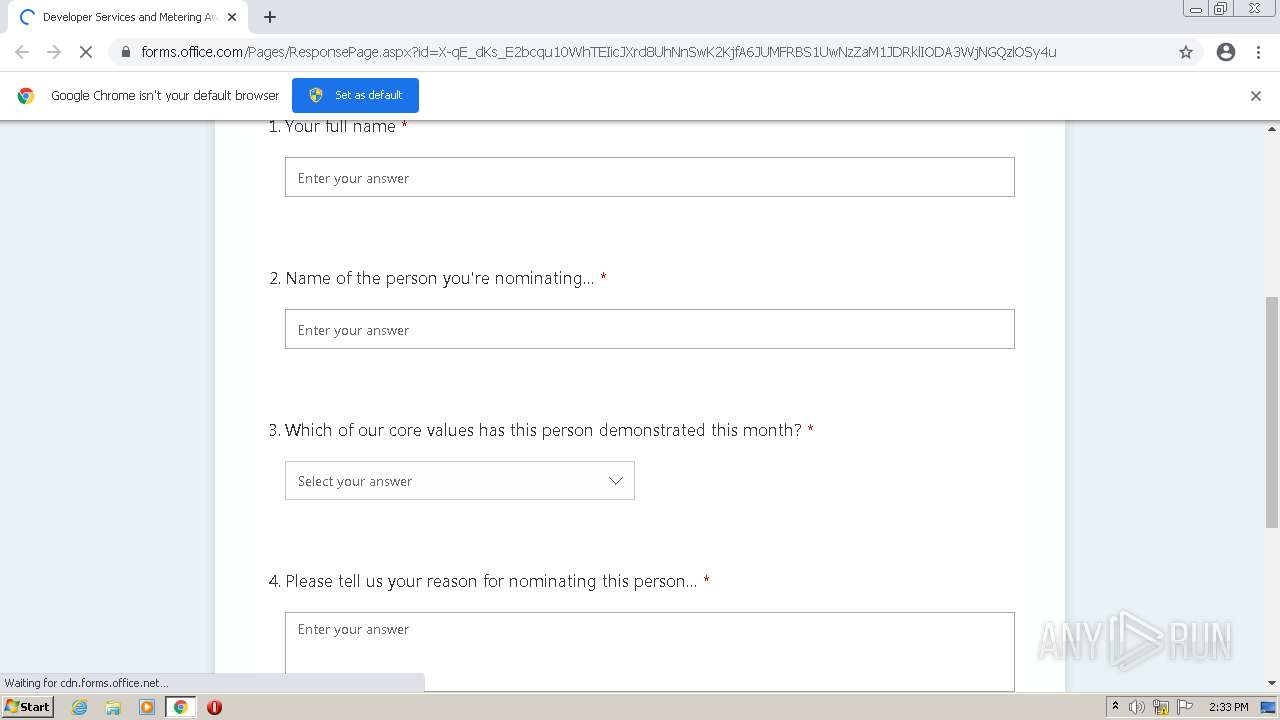1280x720 pixels.
Task: Click the browser back arrow
Action: [x=22, y=52]
